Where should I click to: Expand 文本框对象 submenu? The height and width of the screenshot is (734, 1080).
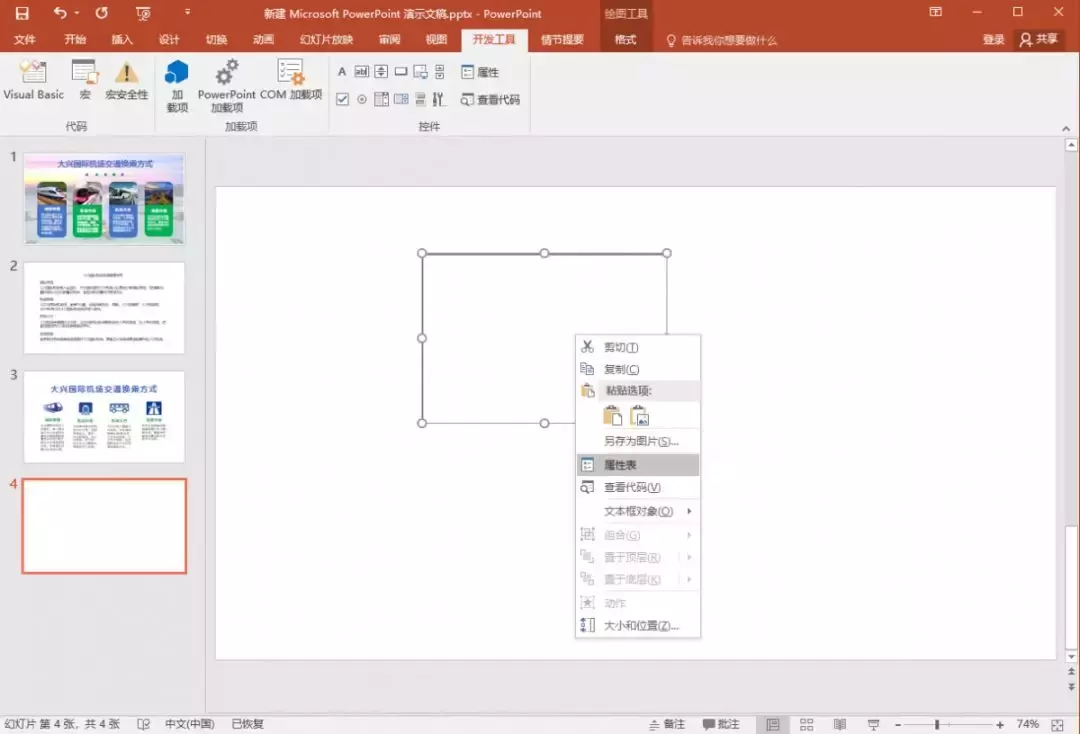point(638,511)
